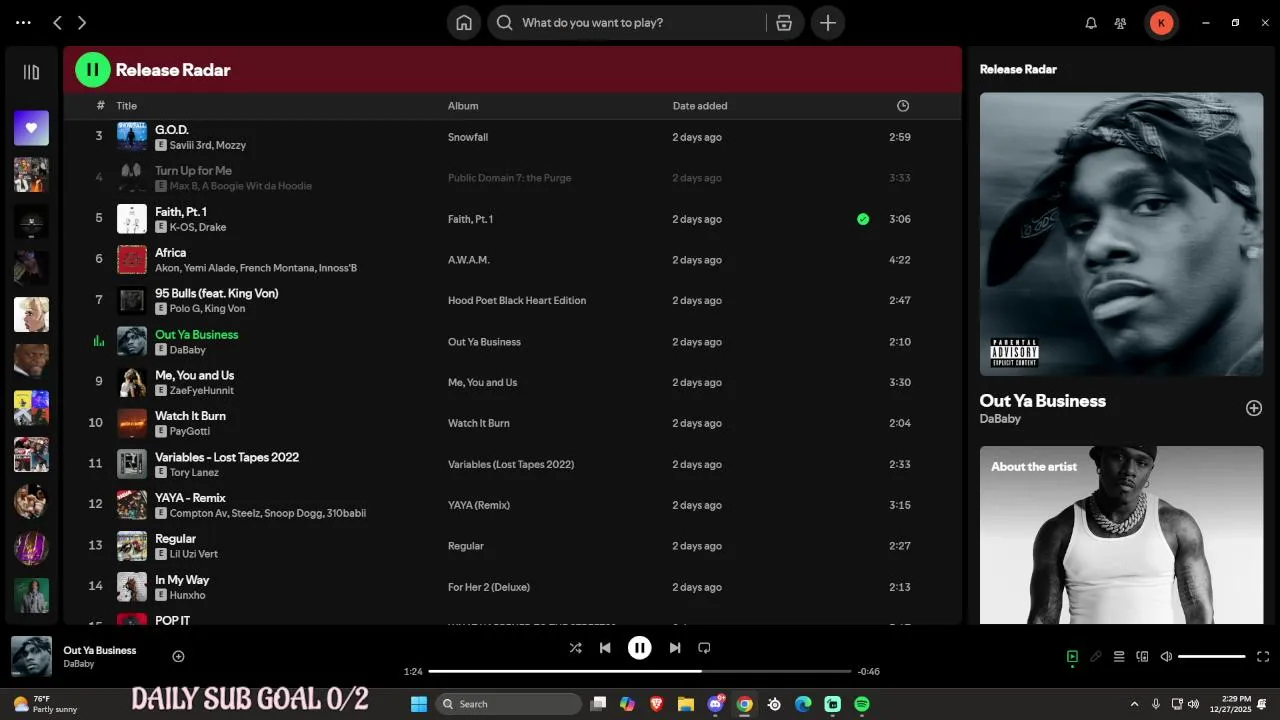Sort by the Title column header
This screenshot has height=720, width=1280.
[x=127, y=106]
